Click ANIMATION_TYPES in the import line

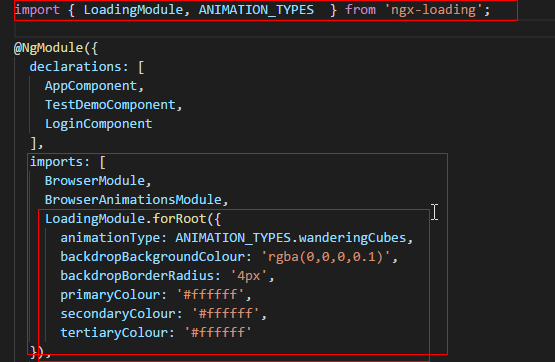click(x=256, y=10)
